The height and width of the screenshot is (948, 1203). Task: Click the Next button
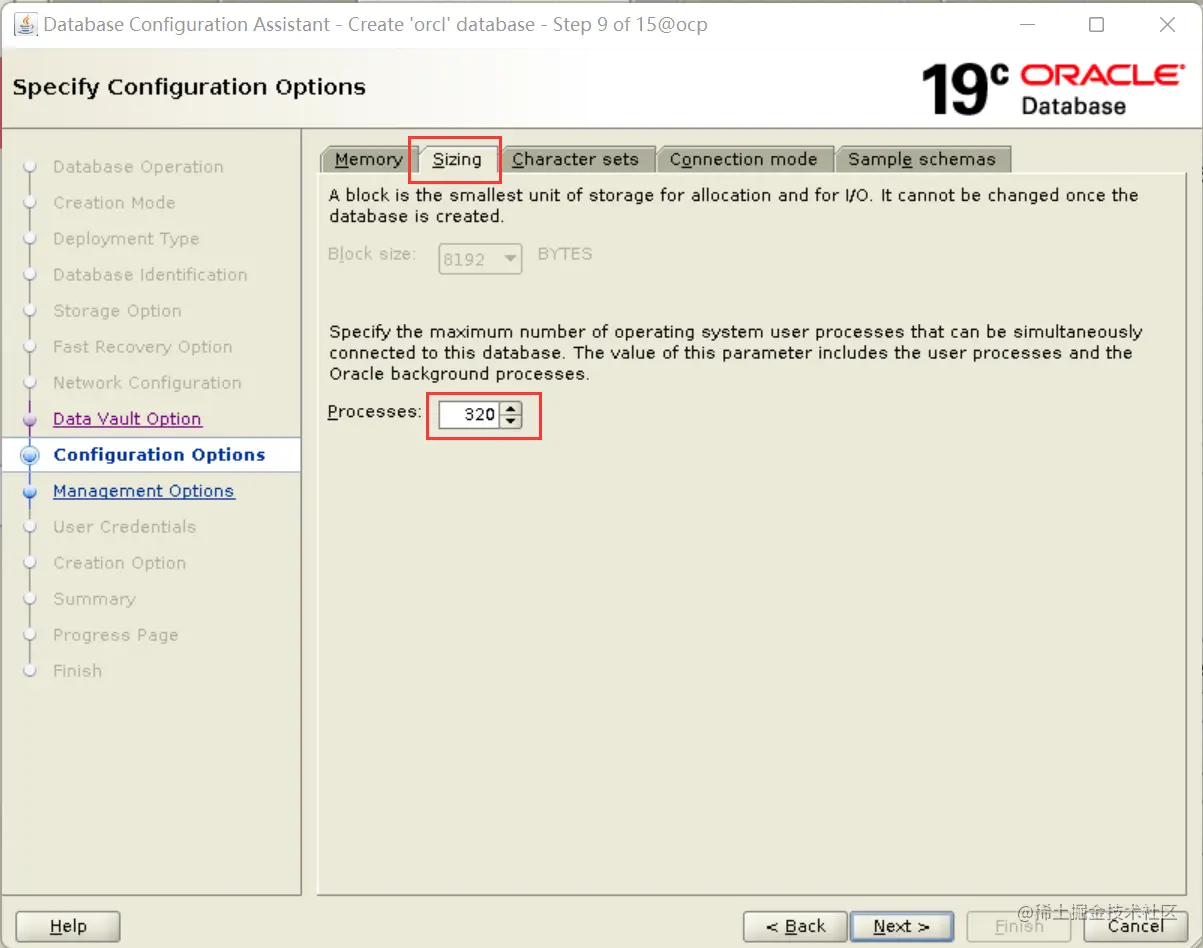(x=901, y=927)
